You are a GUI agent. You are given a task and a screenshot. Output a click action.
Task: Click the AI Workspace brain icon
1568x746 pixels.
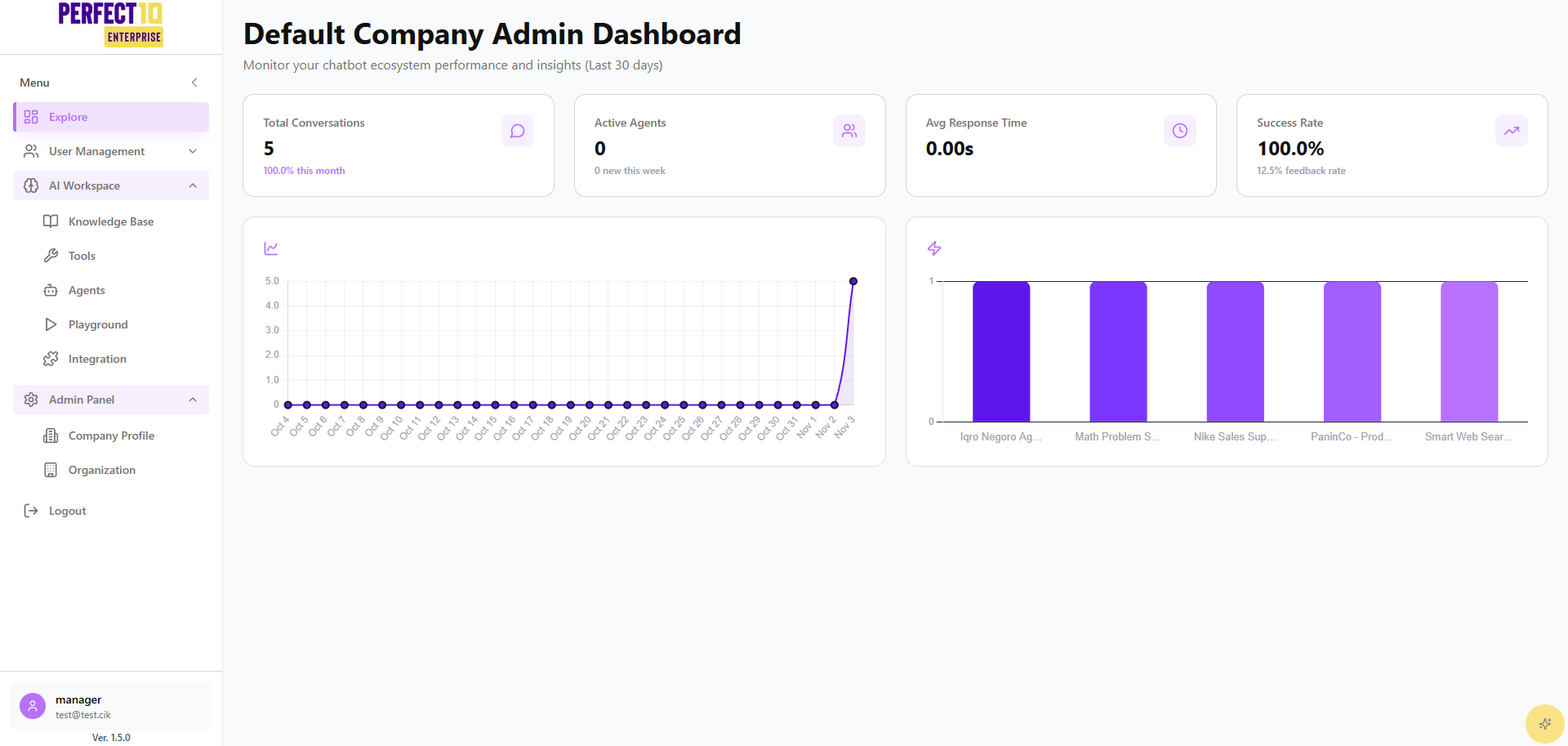pos(31,185)
